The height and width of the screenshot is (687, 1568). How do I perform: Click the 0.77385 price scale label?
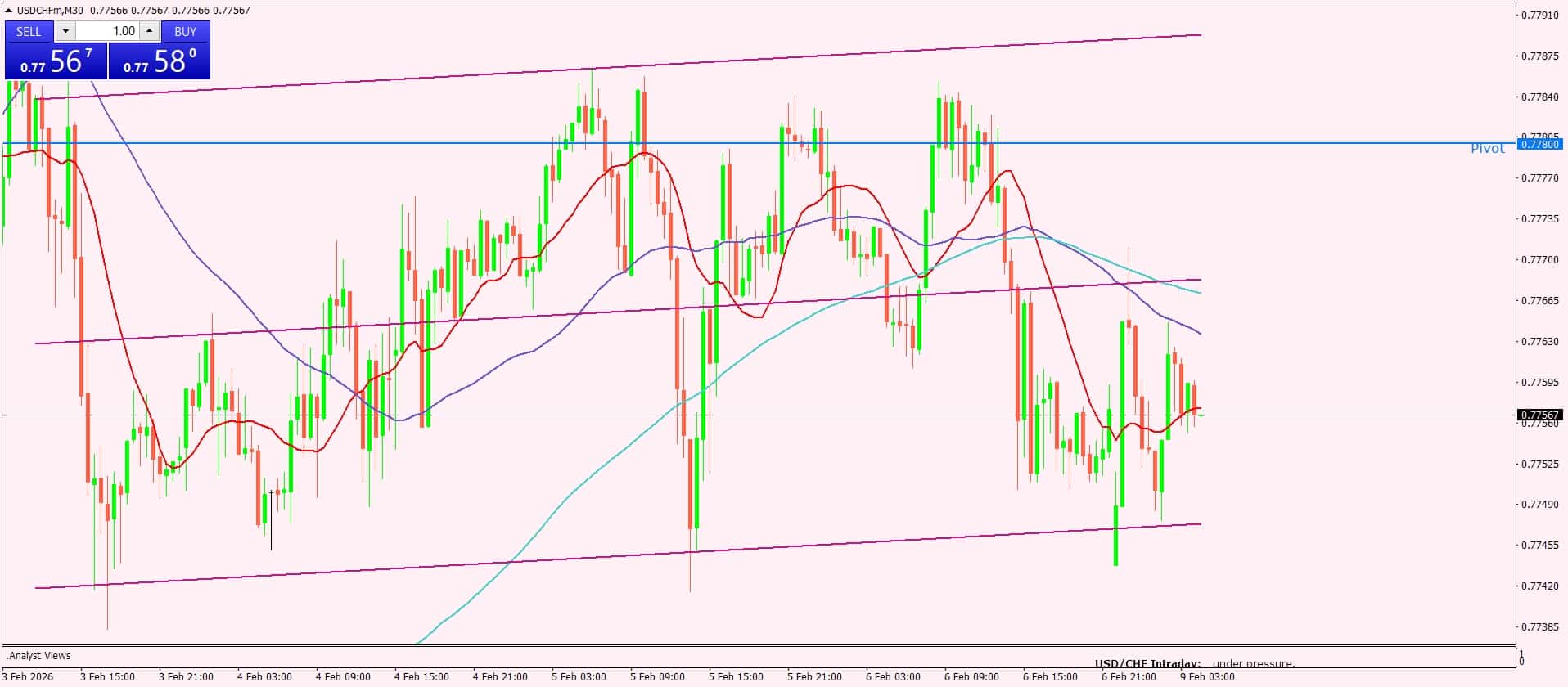1539,627
